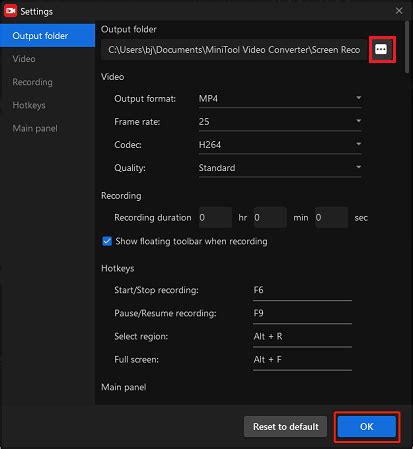
Task: Click the vertical scrollbar thumb
Action: pyautogui.click(x=407, y=47)
